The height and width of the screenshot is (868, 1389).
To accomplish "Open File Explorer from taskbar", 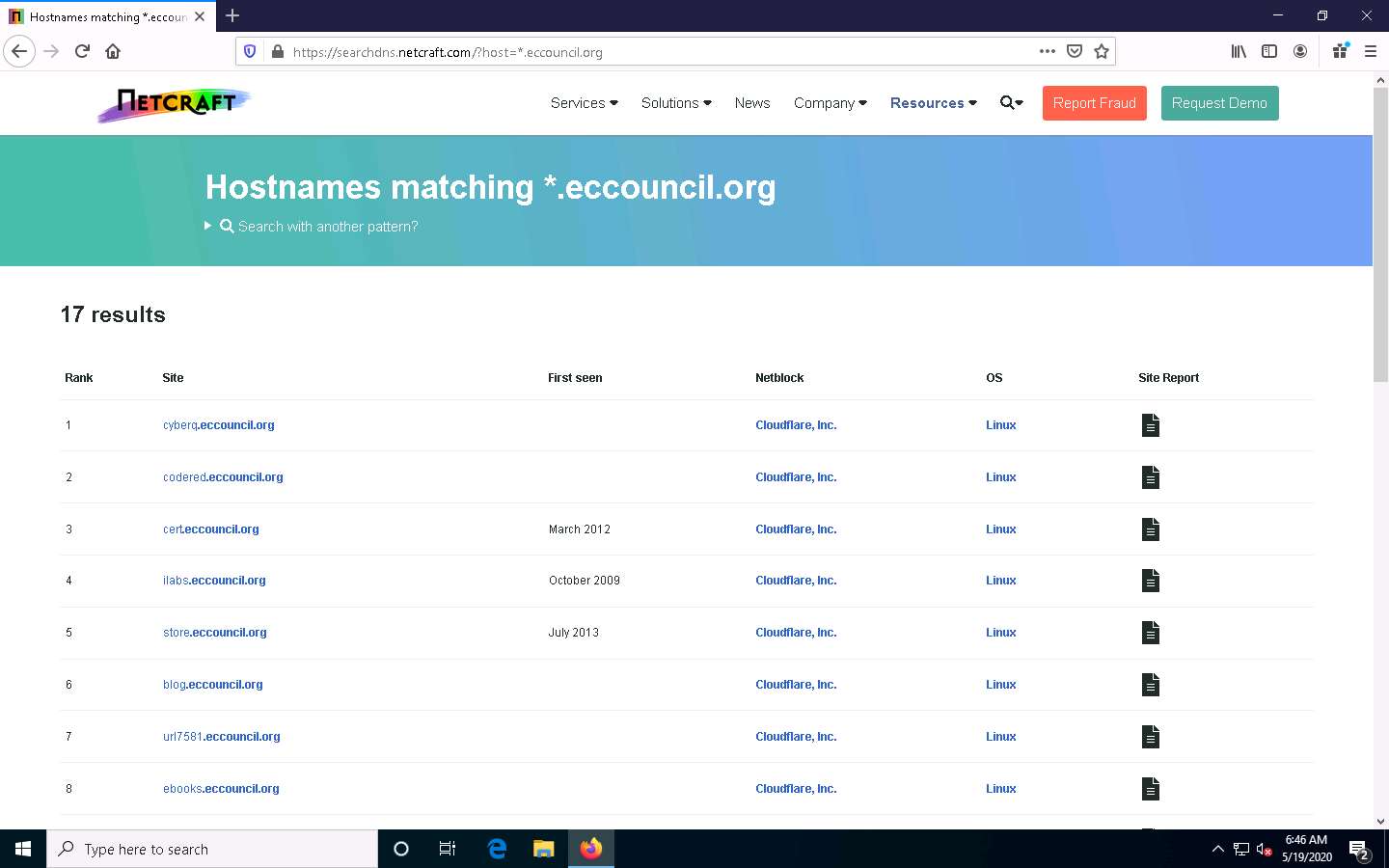I will (544, 849).
